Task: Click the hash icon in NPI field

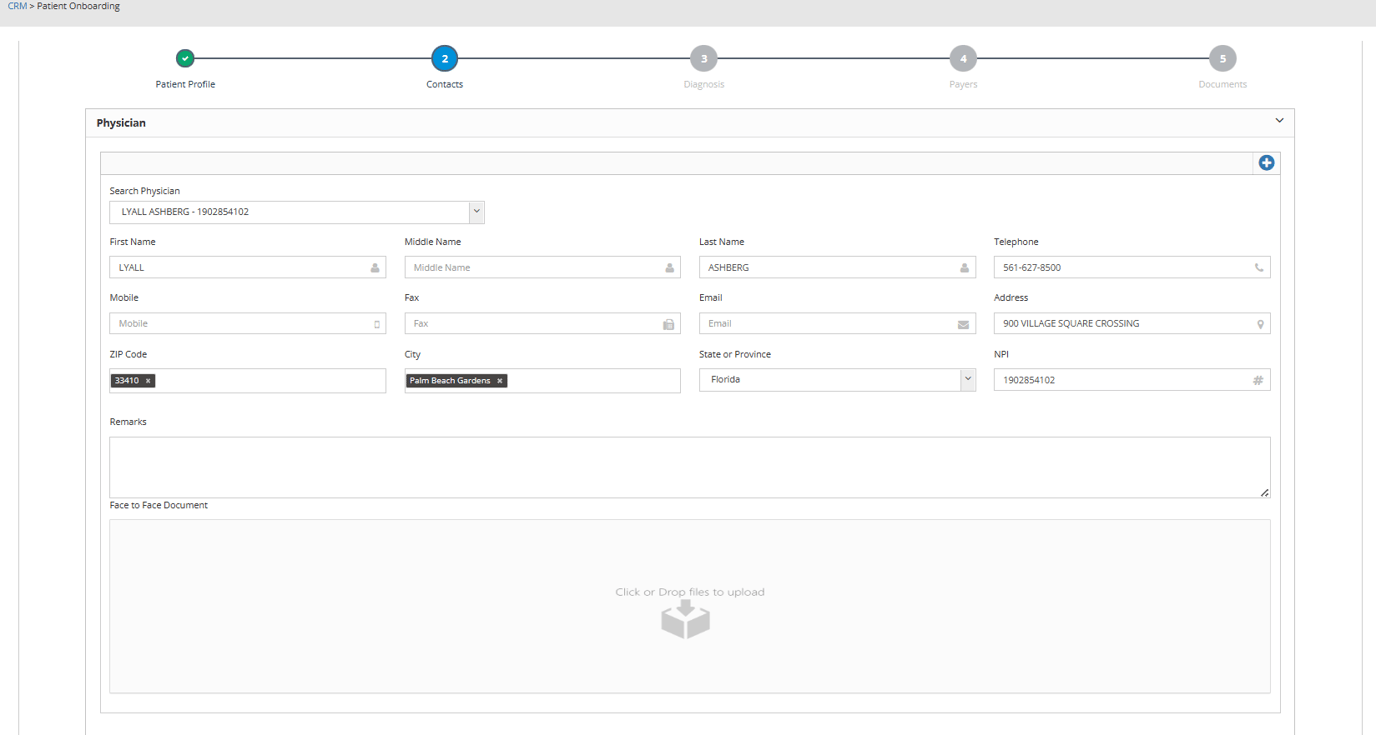Action: point(1258,380)
